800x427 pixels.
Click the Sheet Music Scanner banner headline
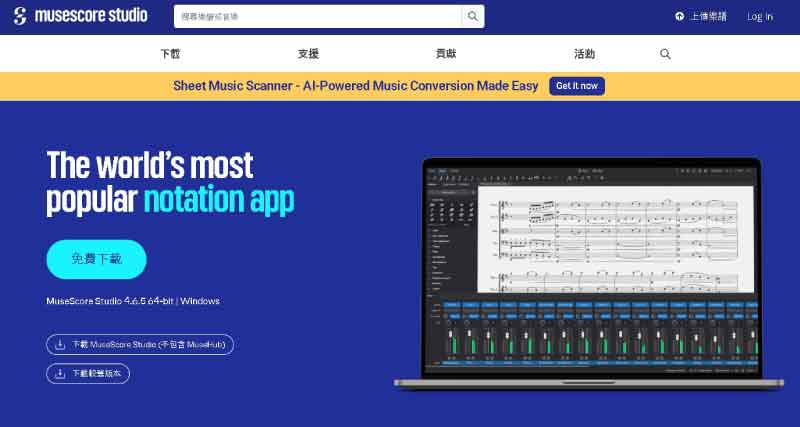355,86
